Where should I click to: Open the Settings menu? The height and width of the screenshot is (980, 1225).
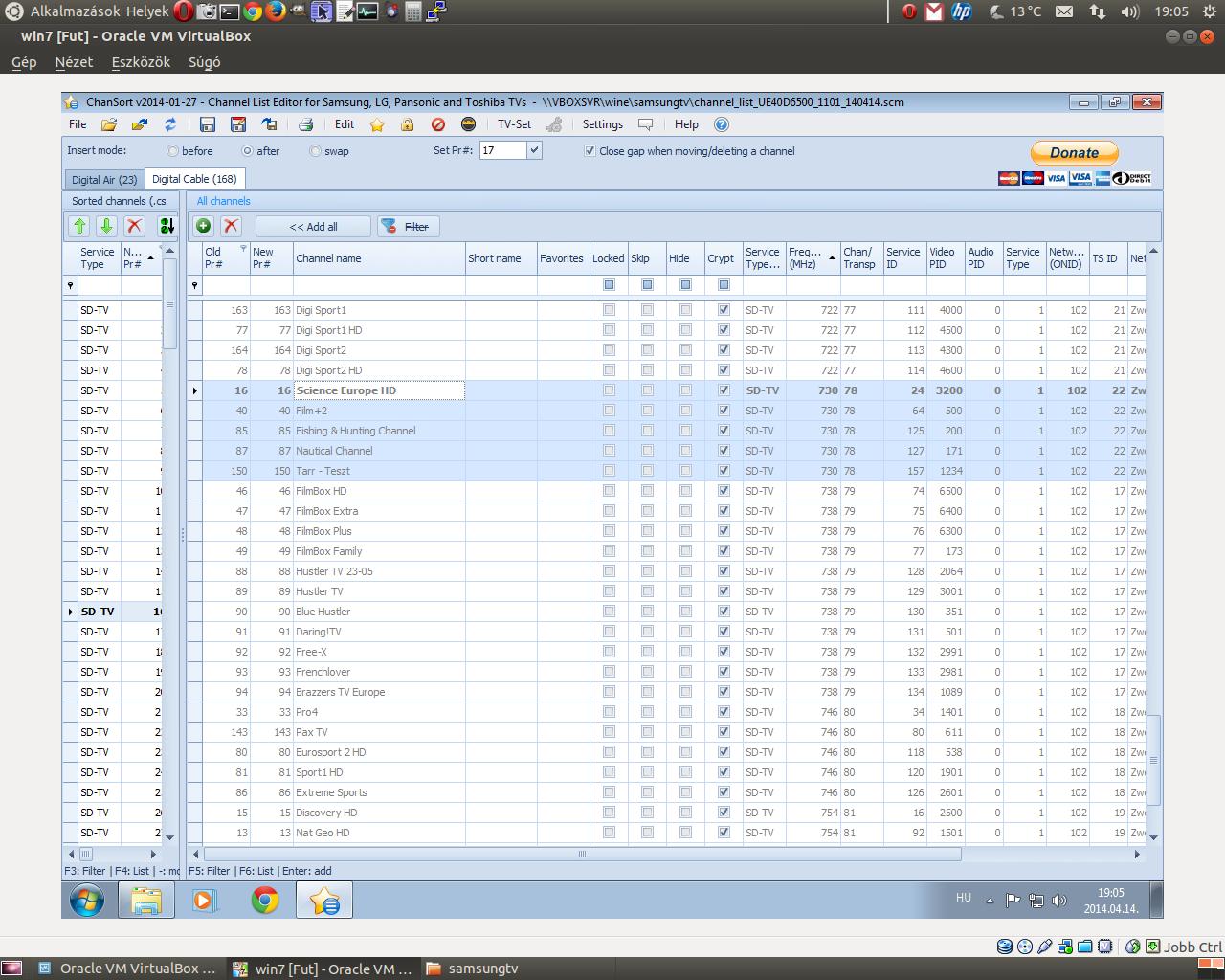coord(603,124)
